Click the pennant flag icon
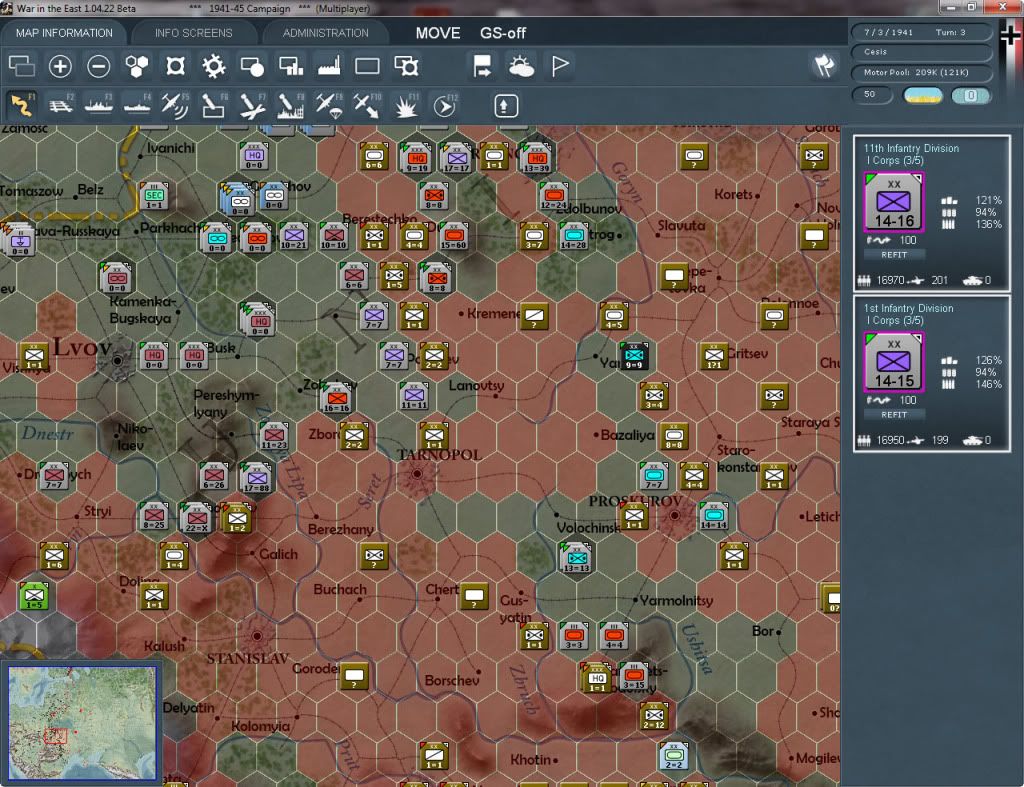The height and width of the screenshot is (787, 1024). coord(560,66)
